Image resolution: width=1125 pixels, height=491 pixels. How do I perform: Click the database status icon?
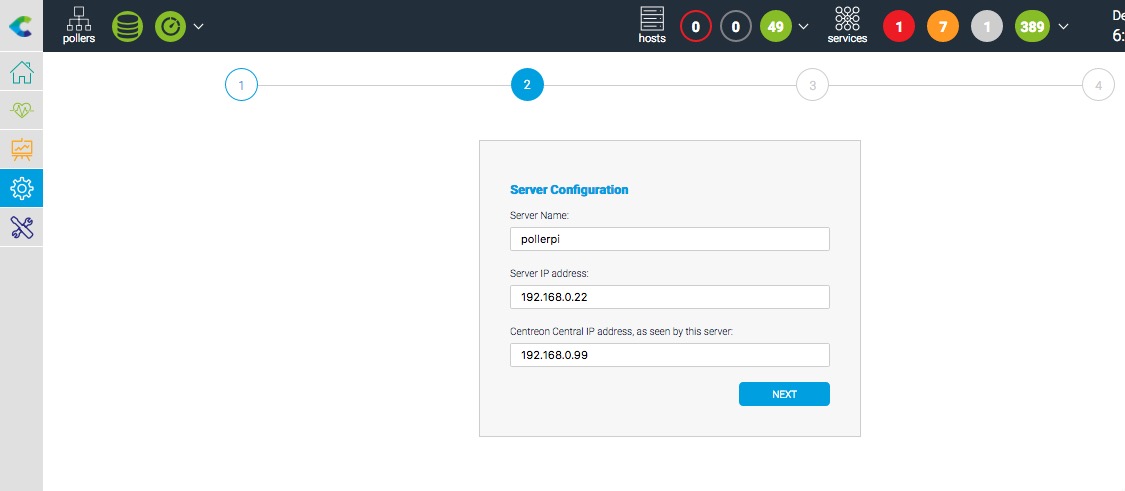(x=127, y=26)
